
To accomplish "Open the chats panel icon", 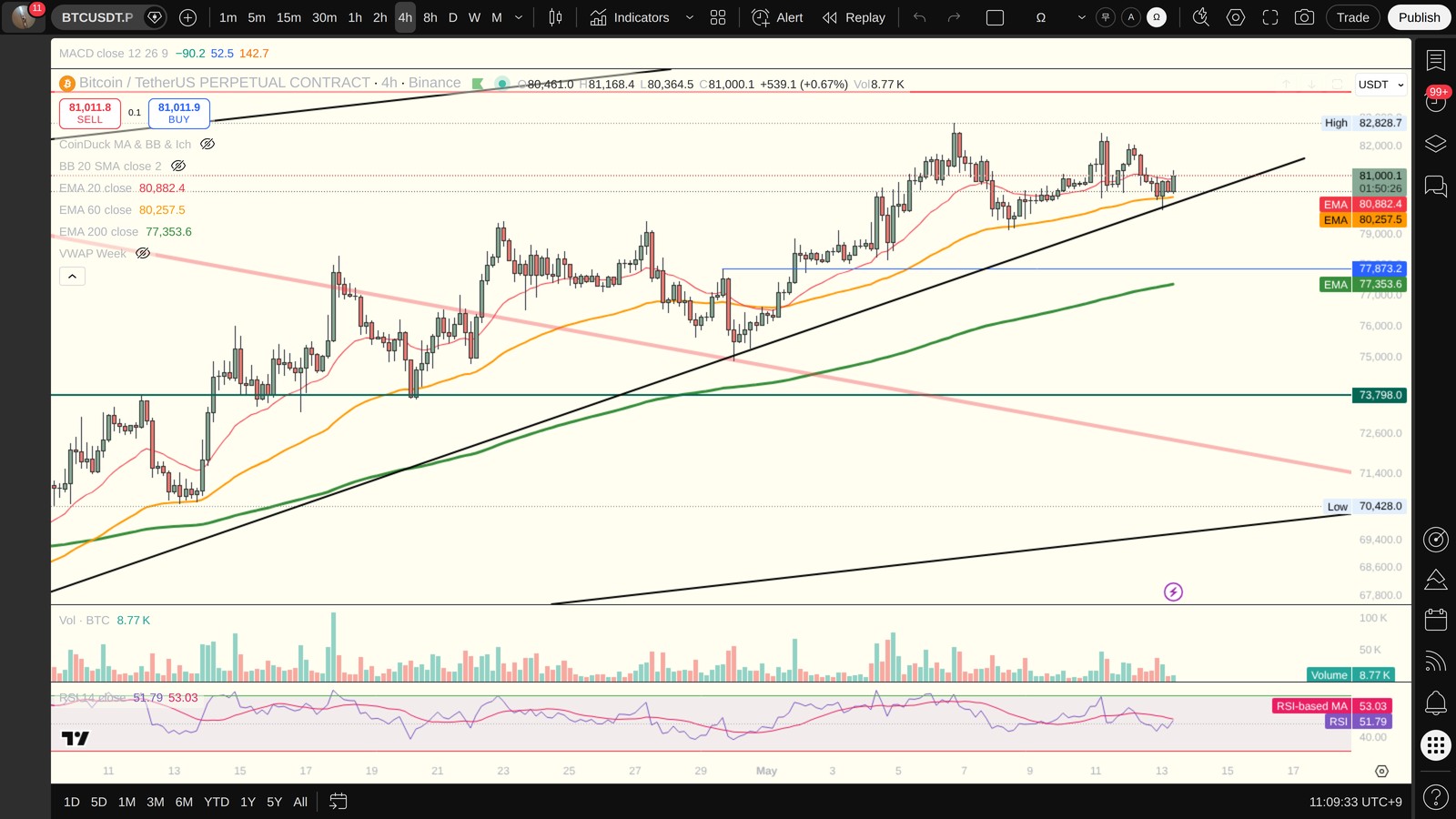I will click(1436, 187).
